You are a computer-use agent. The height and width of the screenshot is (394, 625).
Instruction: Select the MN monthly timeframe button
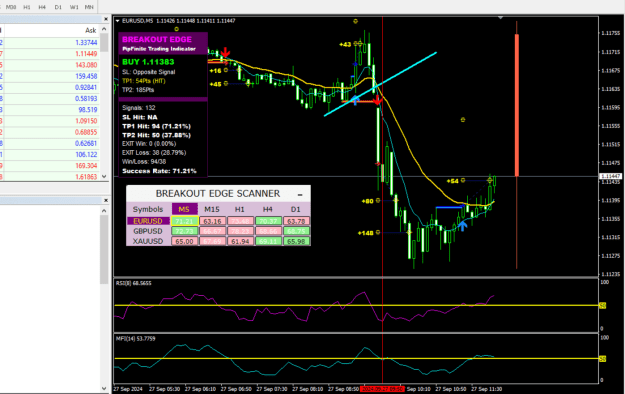click(x=89, y=7)
